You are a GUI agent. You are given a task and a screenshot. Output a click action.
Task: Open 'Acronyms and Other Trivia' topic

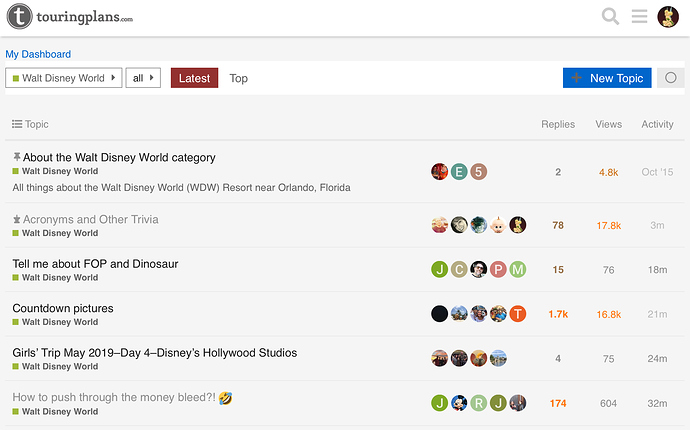91,219
